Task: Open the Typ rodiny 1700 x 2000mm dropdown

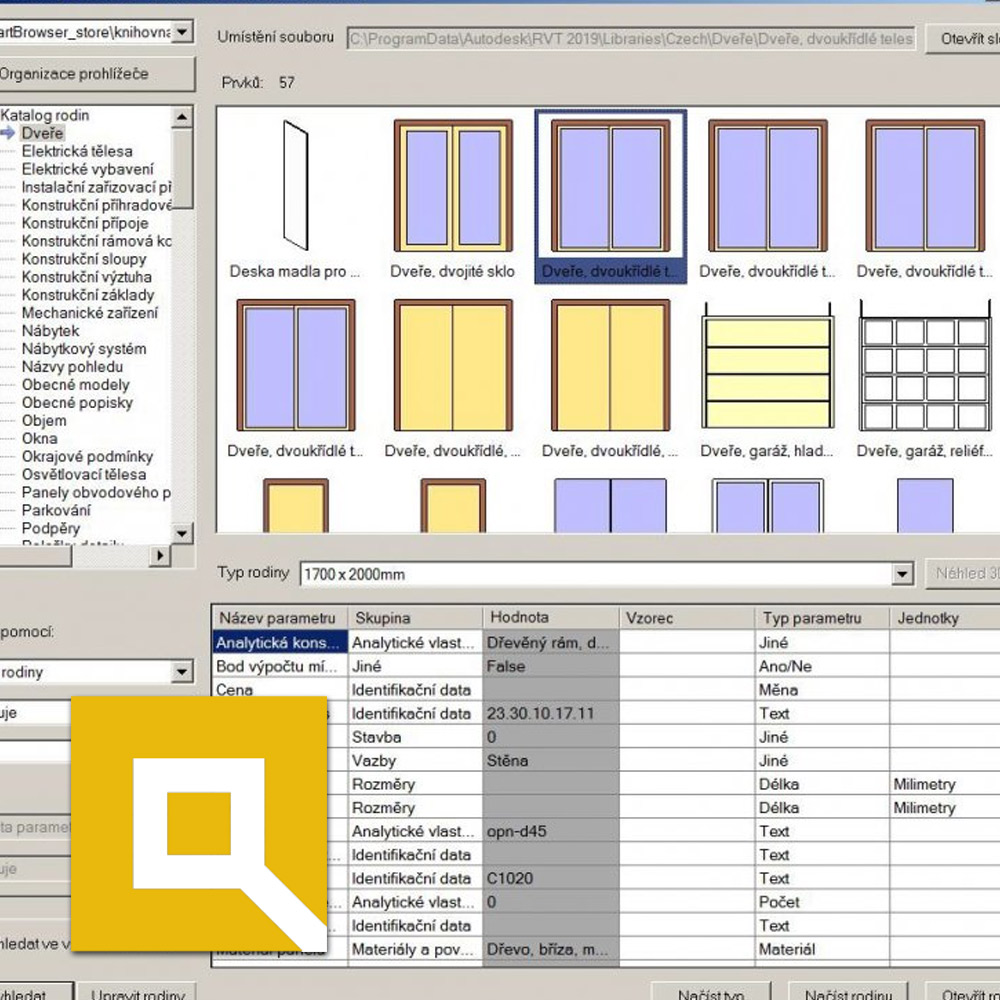Action: (x=902, y=574)
